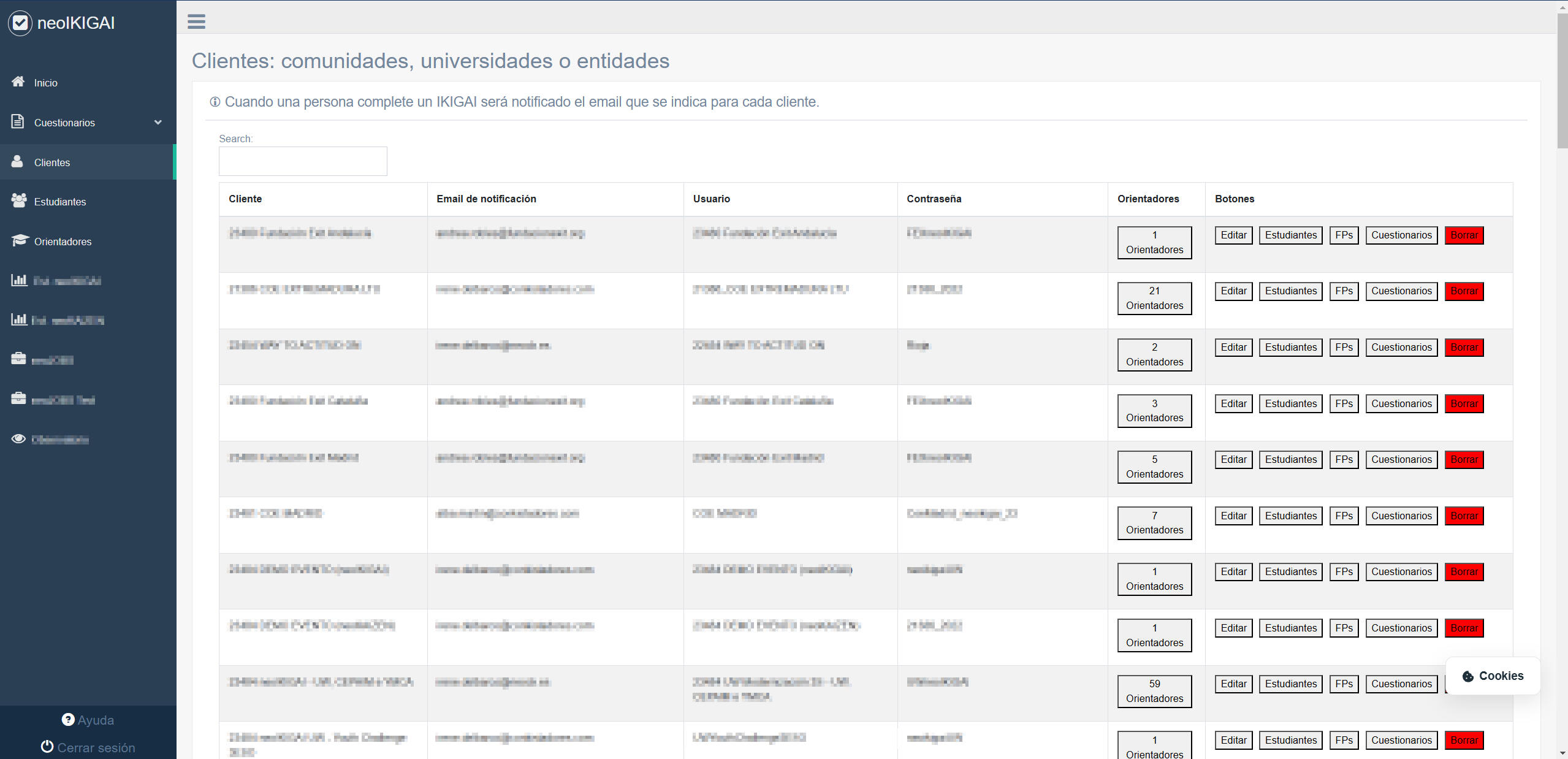
Task: Expand the Cuestionarios submenu chevron
Action: point(158,122)
